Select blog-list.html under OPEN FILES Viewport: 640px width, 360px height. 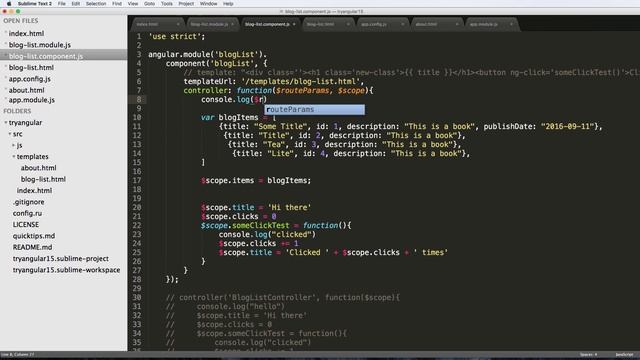tap(31, 67)
